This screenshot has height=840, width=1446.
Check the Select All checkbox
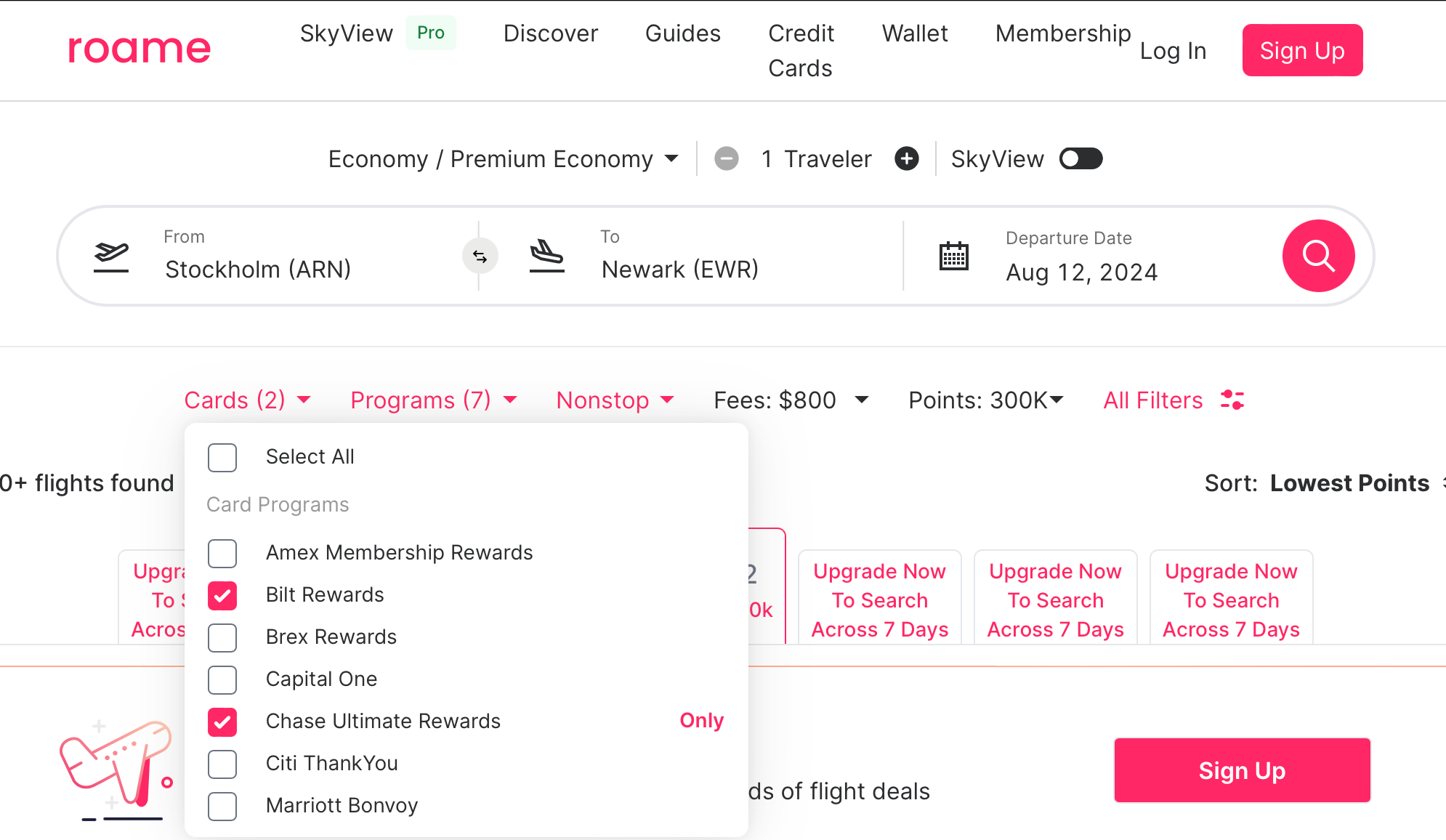[x=222, y=457]
